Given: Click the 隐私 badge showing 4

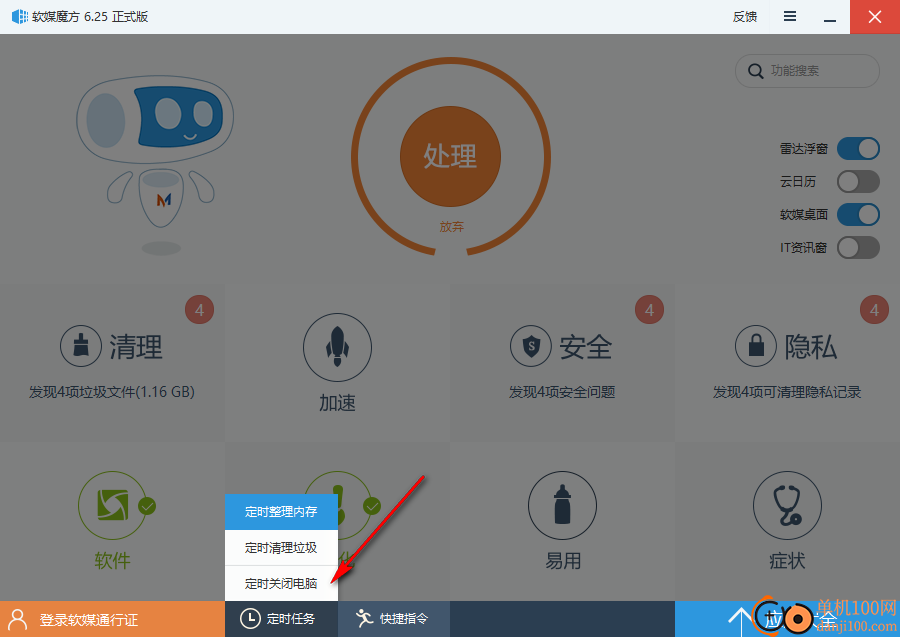Looking at the screenshot, I should pyautogui.click(x=874, y=310).
